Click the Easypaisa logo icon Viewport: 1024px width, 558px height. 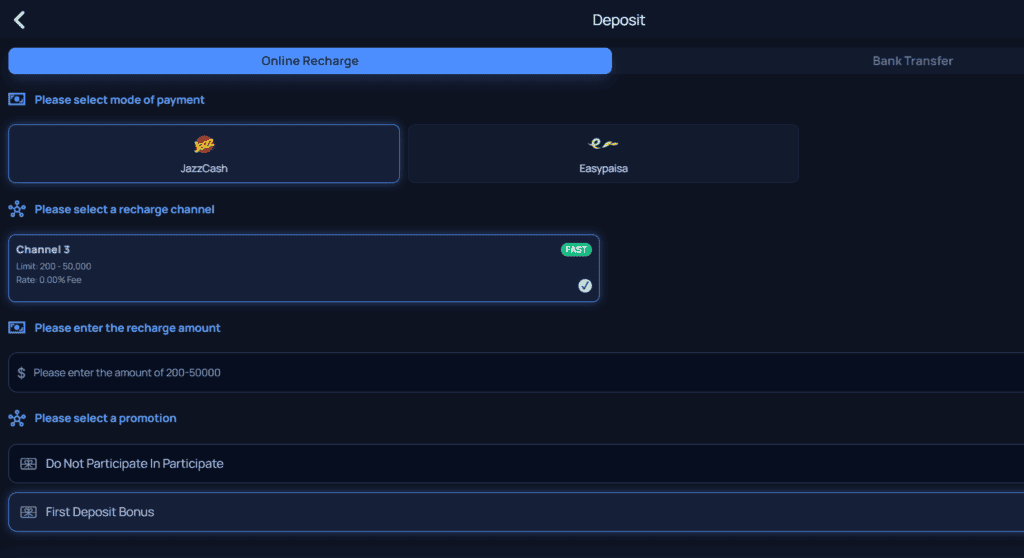tap(603, 144)
